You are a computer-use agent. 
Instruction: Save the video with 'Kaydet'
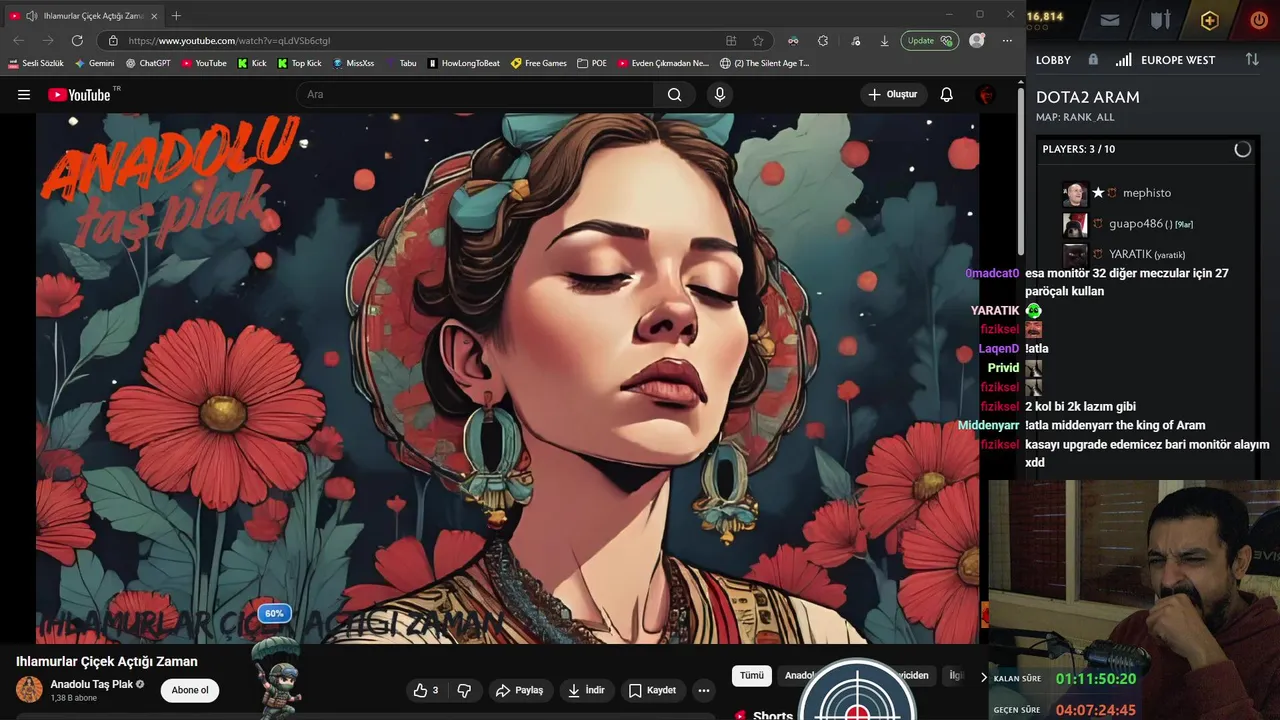coord(652,690)
